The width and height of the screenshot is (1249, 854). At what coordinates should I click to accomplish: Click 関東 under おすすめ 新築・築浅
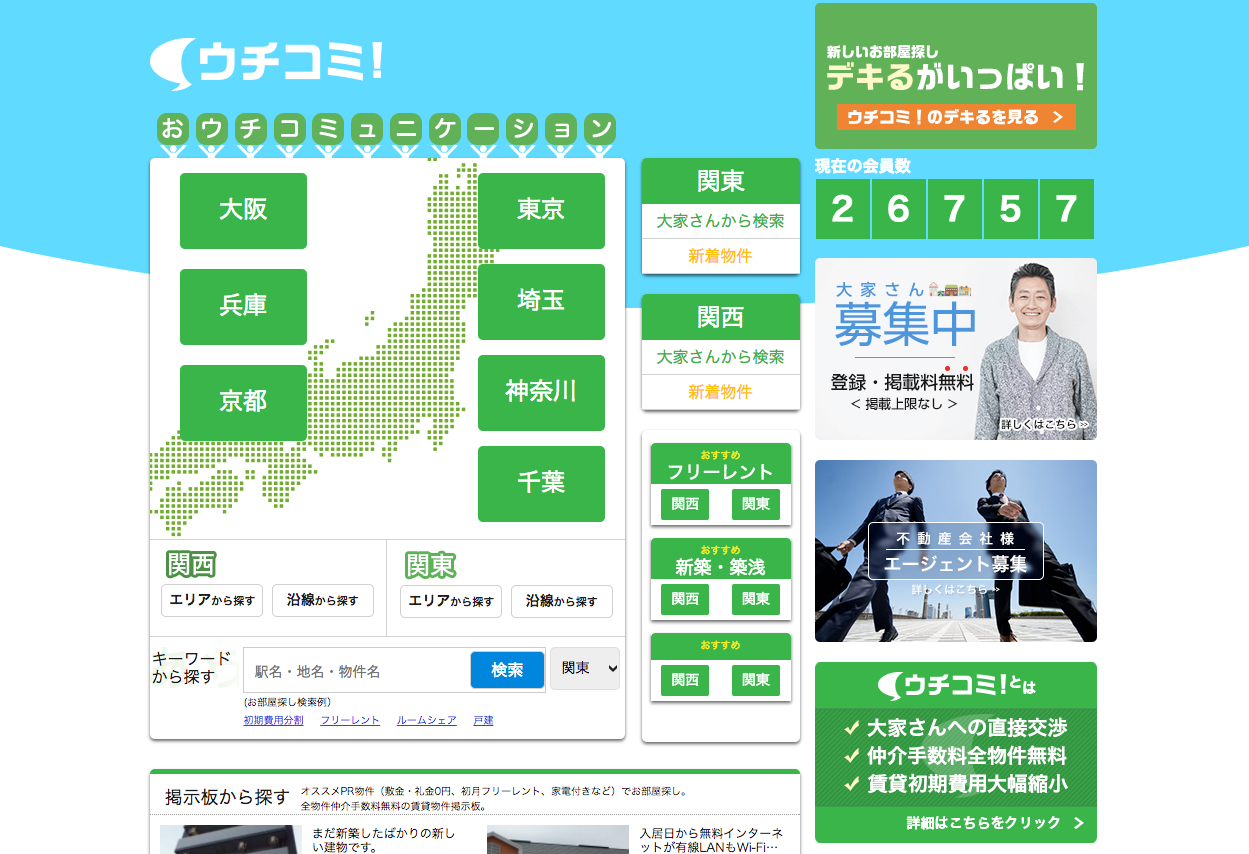tap(756, 599)
